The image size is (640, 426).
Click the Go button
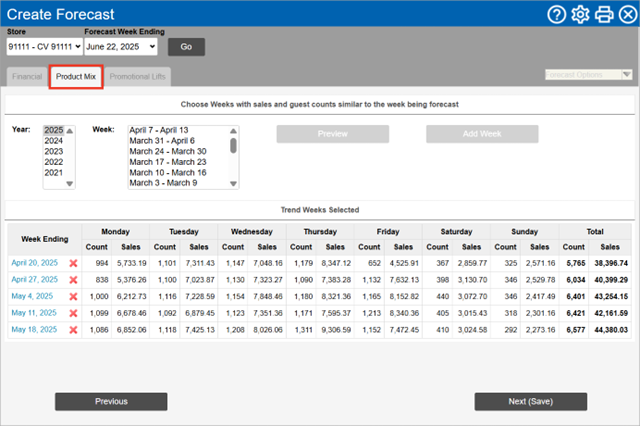click(186, 47)
